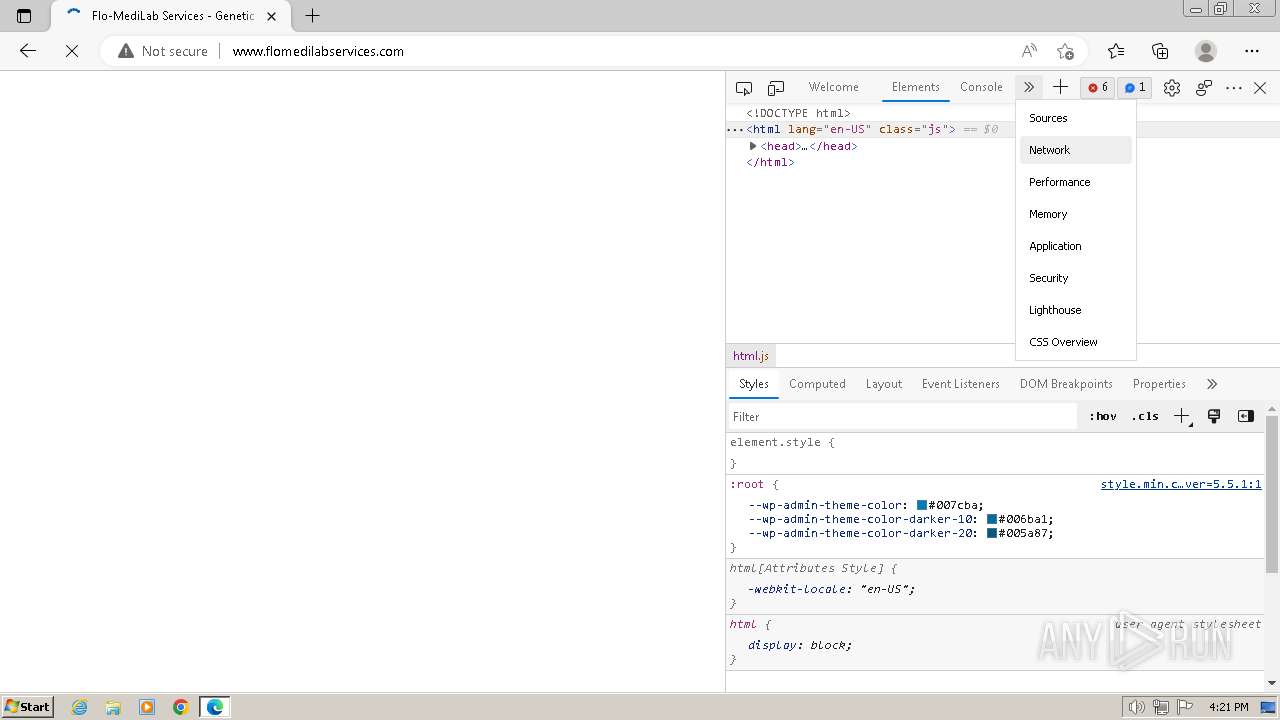Open color picker for #006ba1 swatch
The image size is (1280, 720).
click(992, 519)
